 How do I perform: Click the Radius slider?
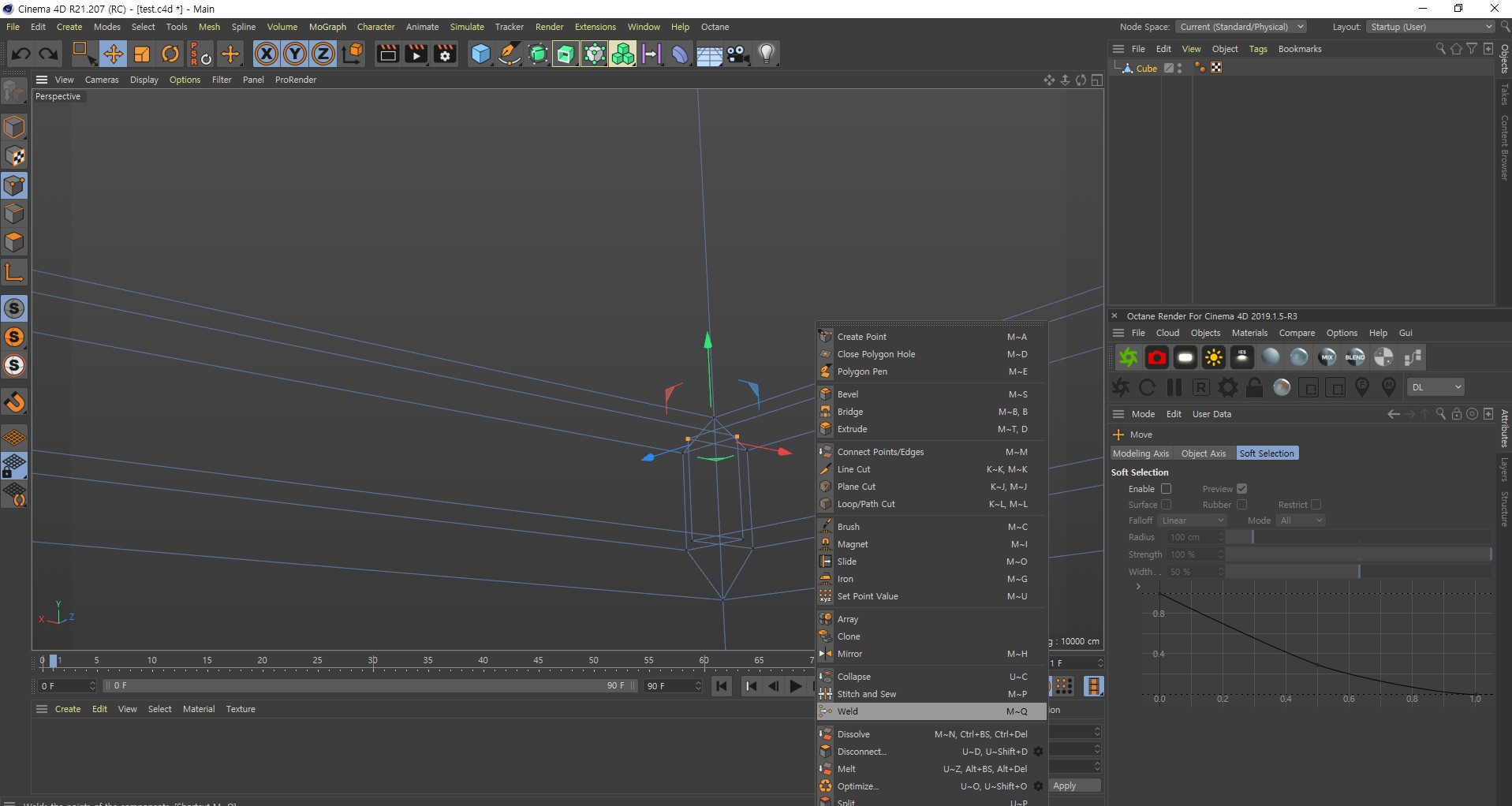pyautogui.click(x=1357, y=537)
